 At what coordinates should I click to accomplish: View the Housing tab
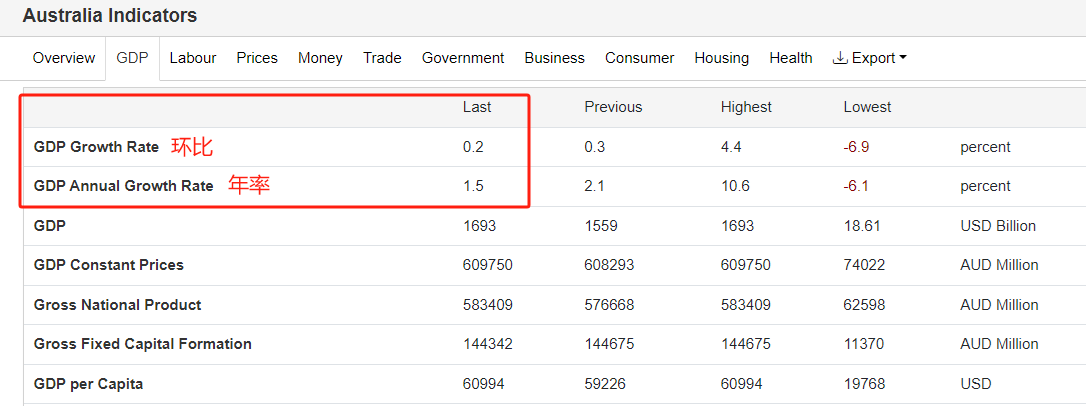pos(721,58)
